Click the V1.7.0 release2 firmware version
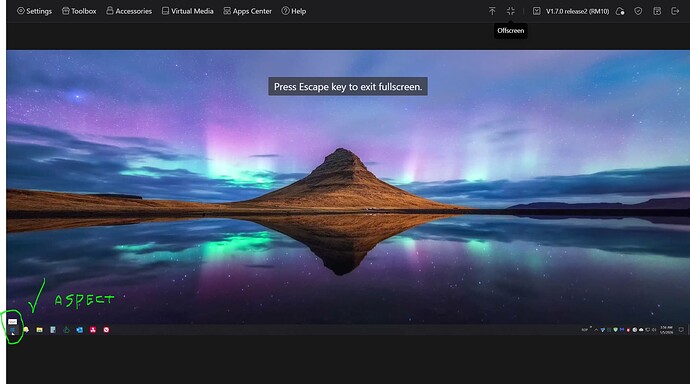Viewport: 690px width, 384px height. tap(577, 11)
